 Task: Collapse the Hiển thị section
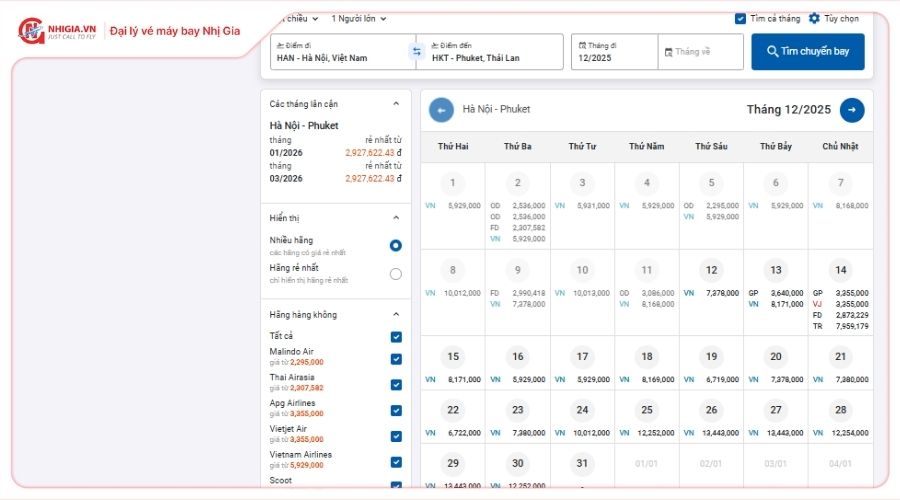[x=396, y=218]
